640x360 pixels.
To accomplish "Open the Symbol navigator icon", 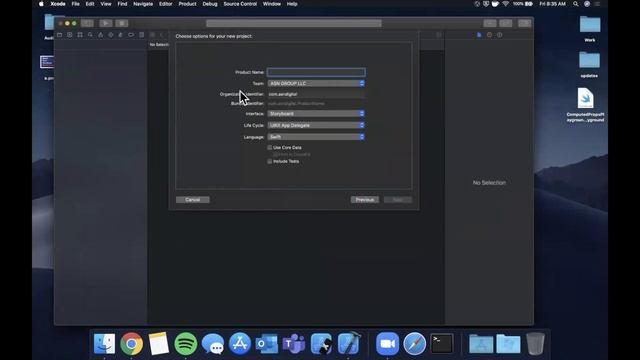I will click(80, 35).
